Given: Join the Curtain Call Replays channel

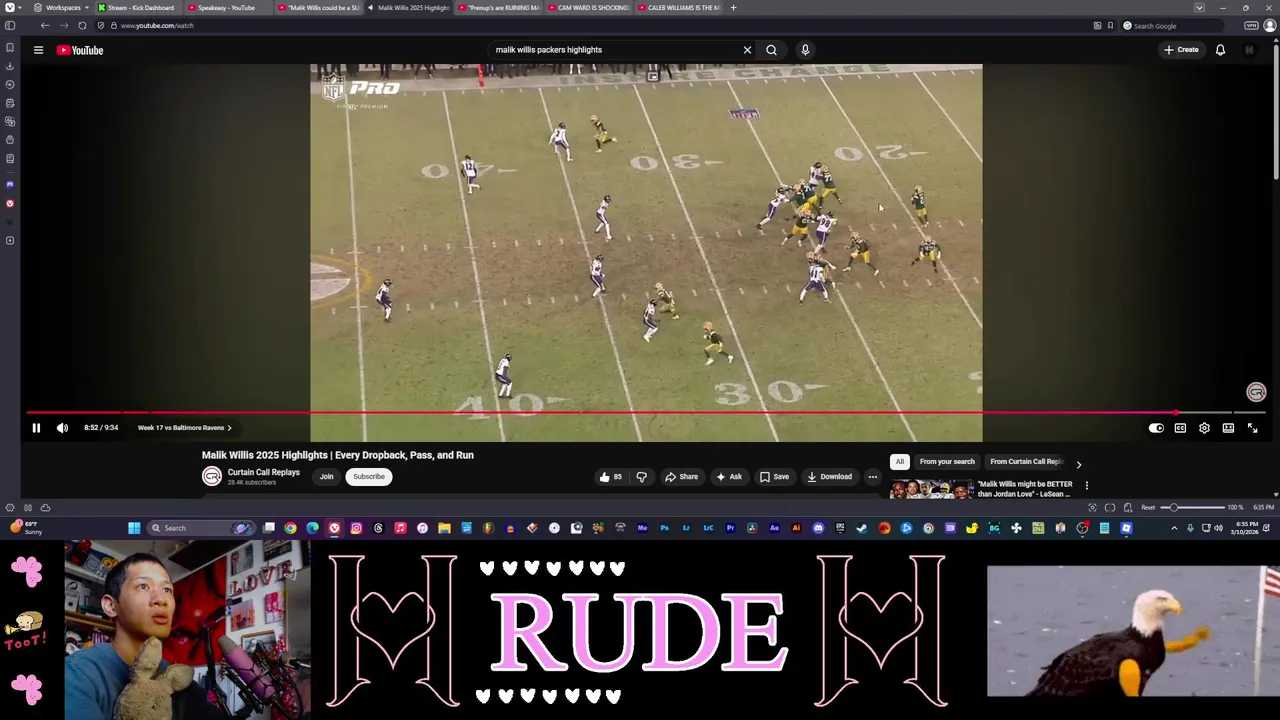Looking at the screenshot, I should tap(326, 477).
